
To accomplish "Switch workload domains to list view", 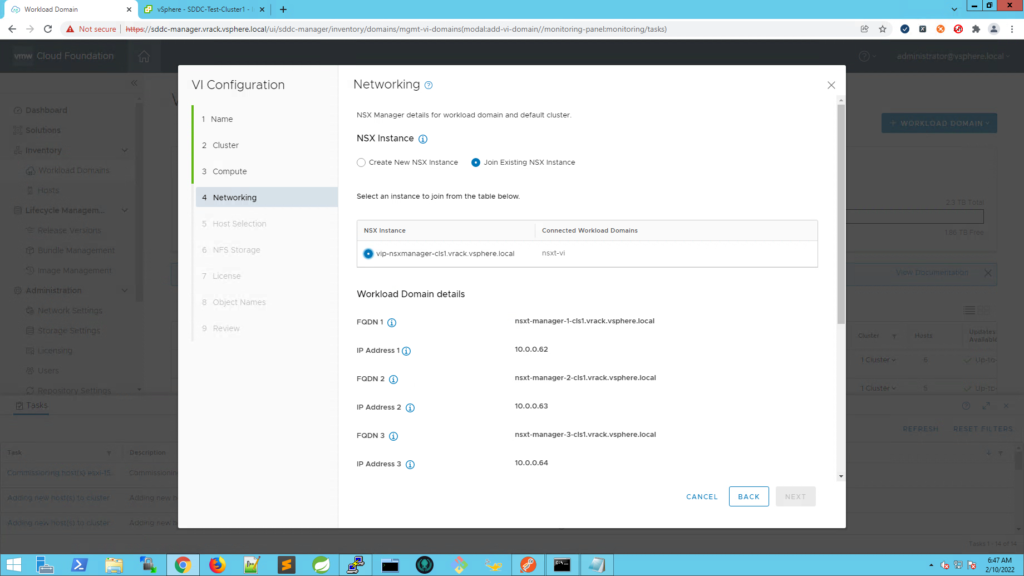I will click(970, 310).
